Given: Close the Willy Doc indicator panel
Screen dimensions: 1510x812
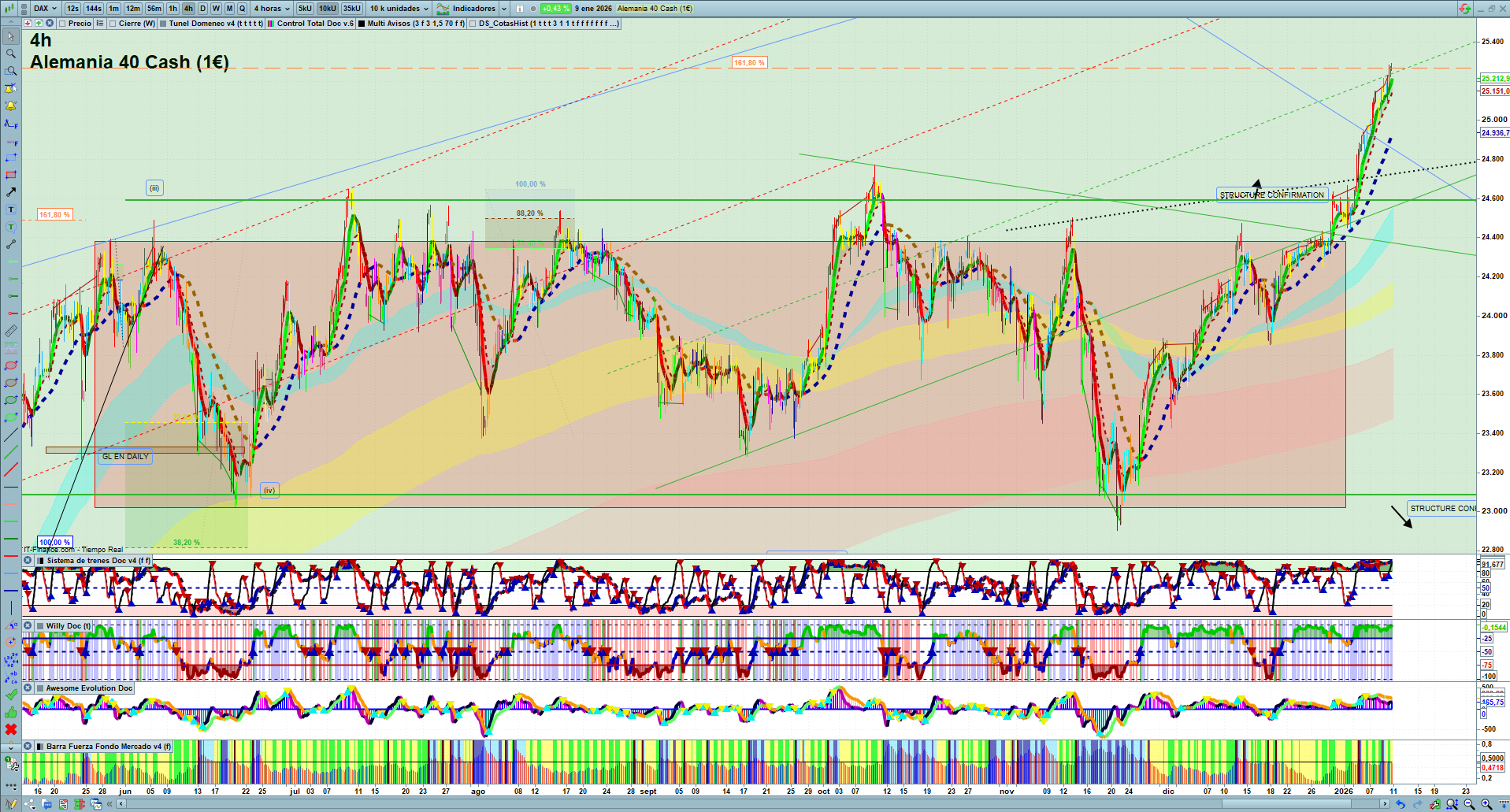Looking at the screenshot, I should (x=28, y=626).
